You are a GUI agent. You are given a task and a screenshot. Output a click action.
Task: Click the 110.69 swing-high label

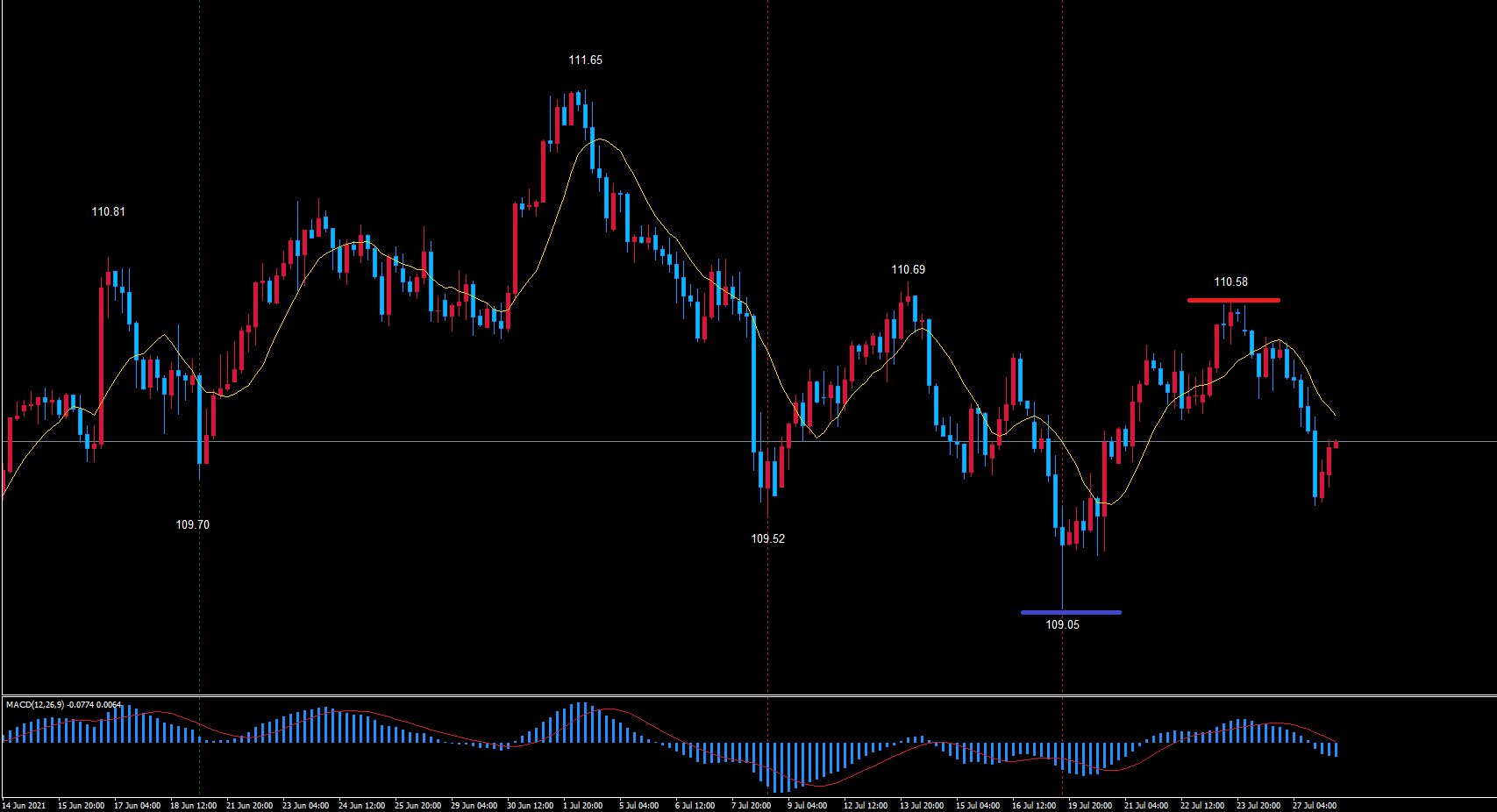[x=909, y=271]
